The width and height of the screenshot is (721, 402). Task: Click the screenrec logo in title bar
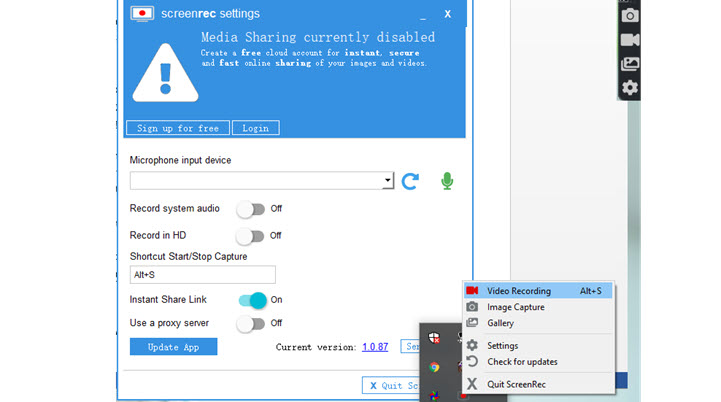click(x=142, y=14)
